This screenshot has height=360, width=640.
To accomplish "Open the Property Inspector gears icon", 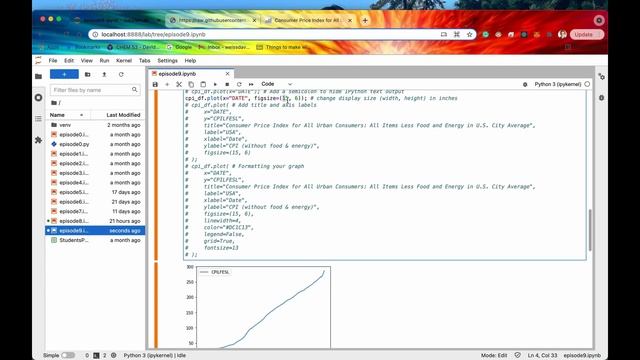I will coord(601,76).
